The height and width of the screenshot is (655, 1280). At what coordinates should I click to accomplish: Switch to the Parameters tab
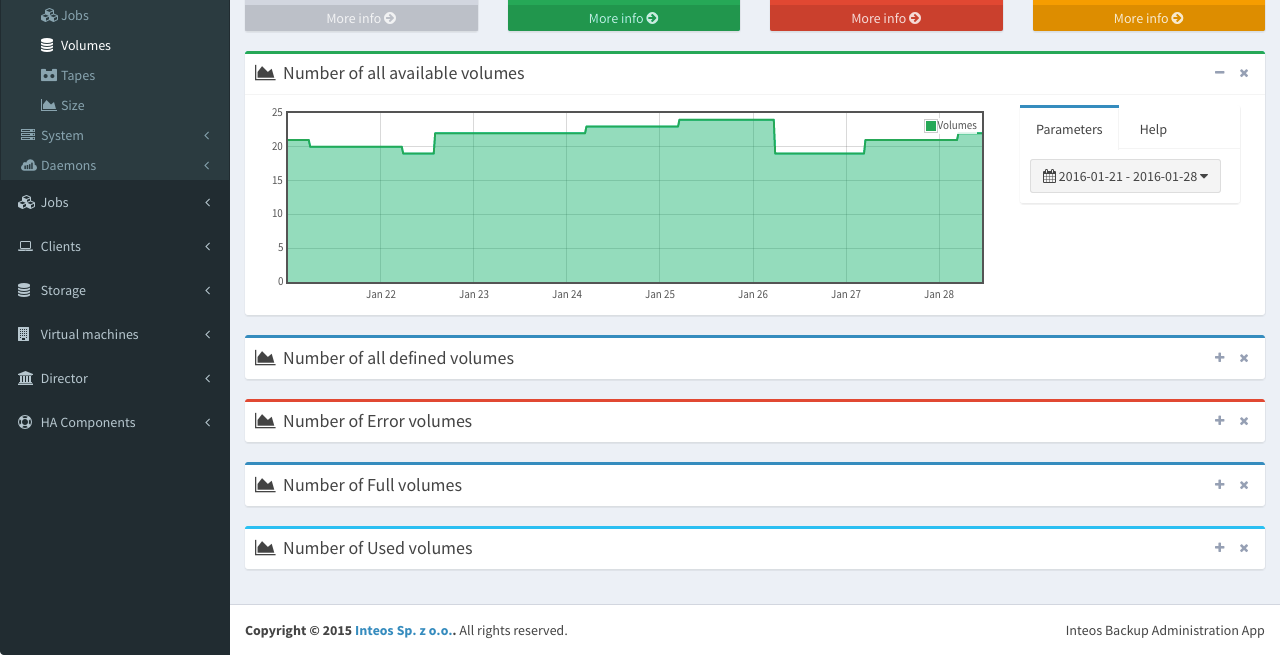coord(1069,129)
